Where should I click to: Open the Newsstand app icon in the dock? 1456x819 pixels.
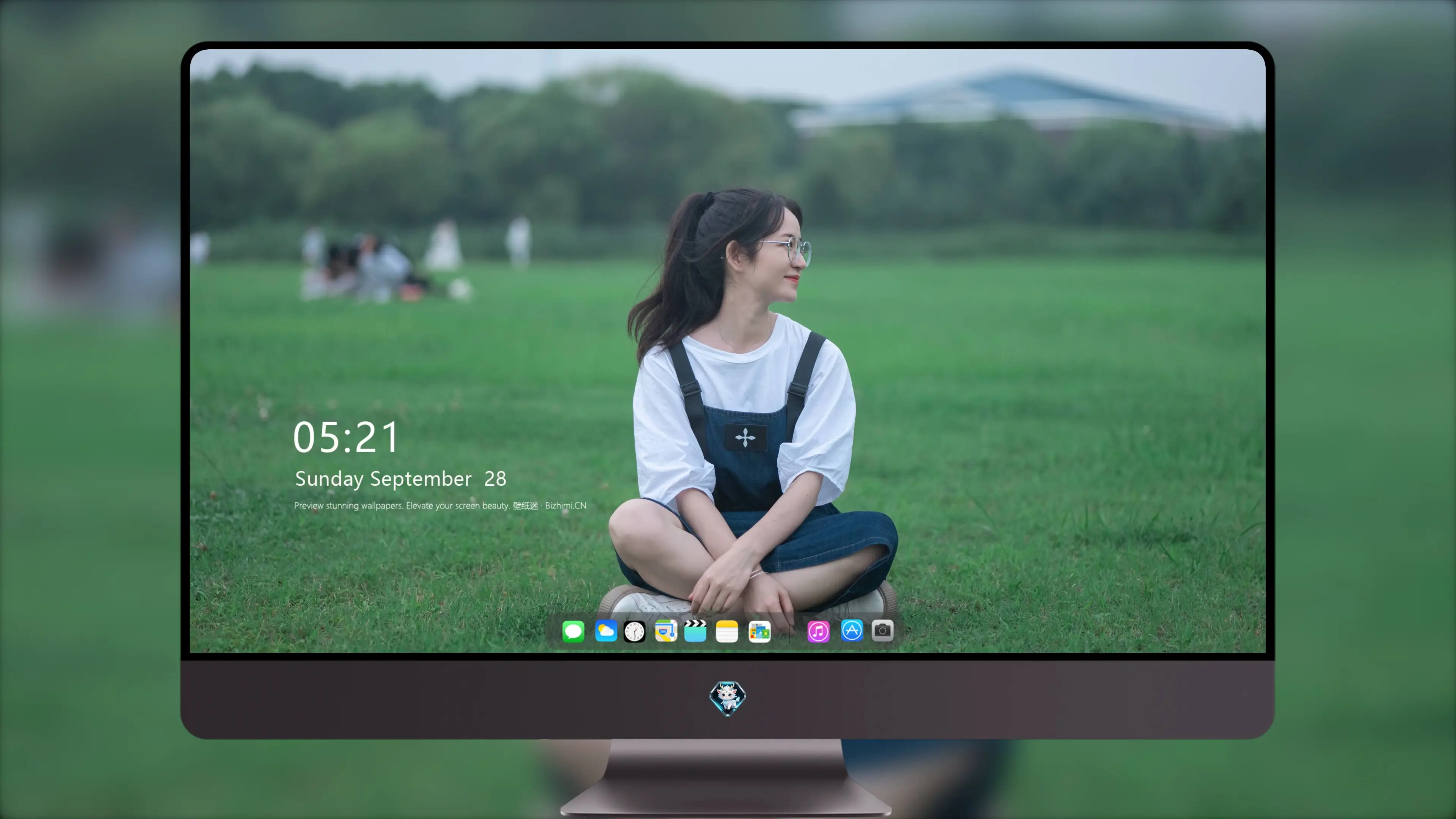(x=759, y=631)
